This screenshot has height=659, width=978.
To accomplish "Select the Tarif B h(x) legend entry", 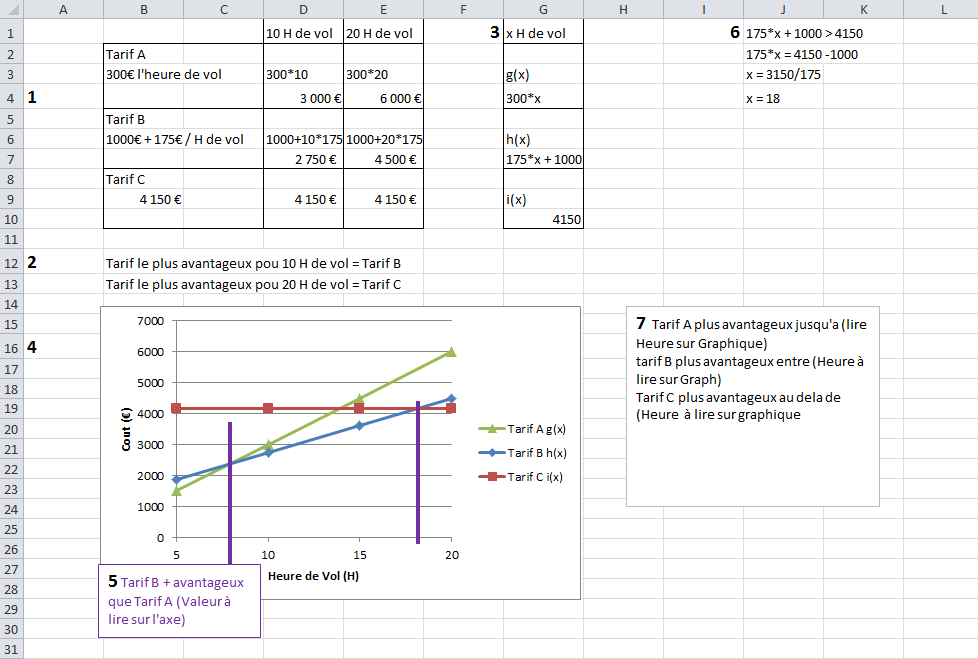I will pos(521,453).
